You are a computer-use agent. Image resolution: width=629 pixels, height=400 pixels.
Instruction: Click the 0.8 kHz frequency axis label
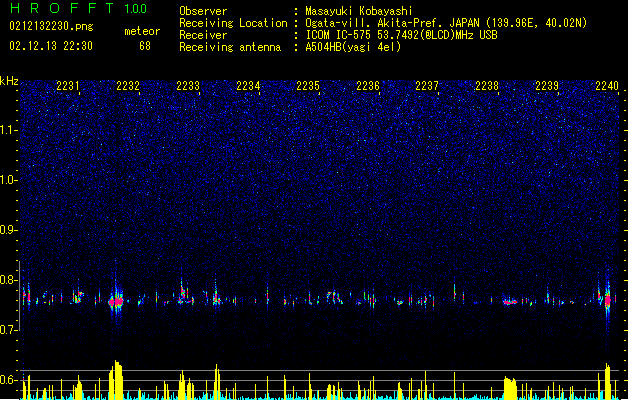9,280
